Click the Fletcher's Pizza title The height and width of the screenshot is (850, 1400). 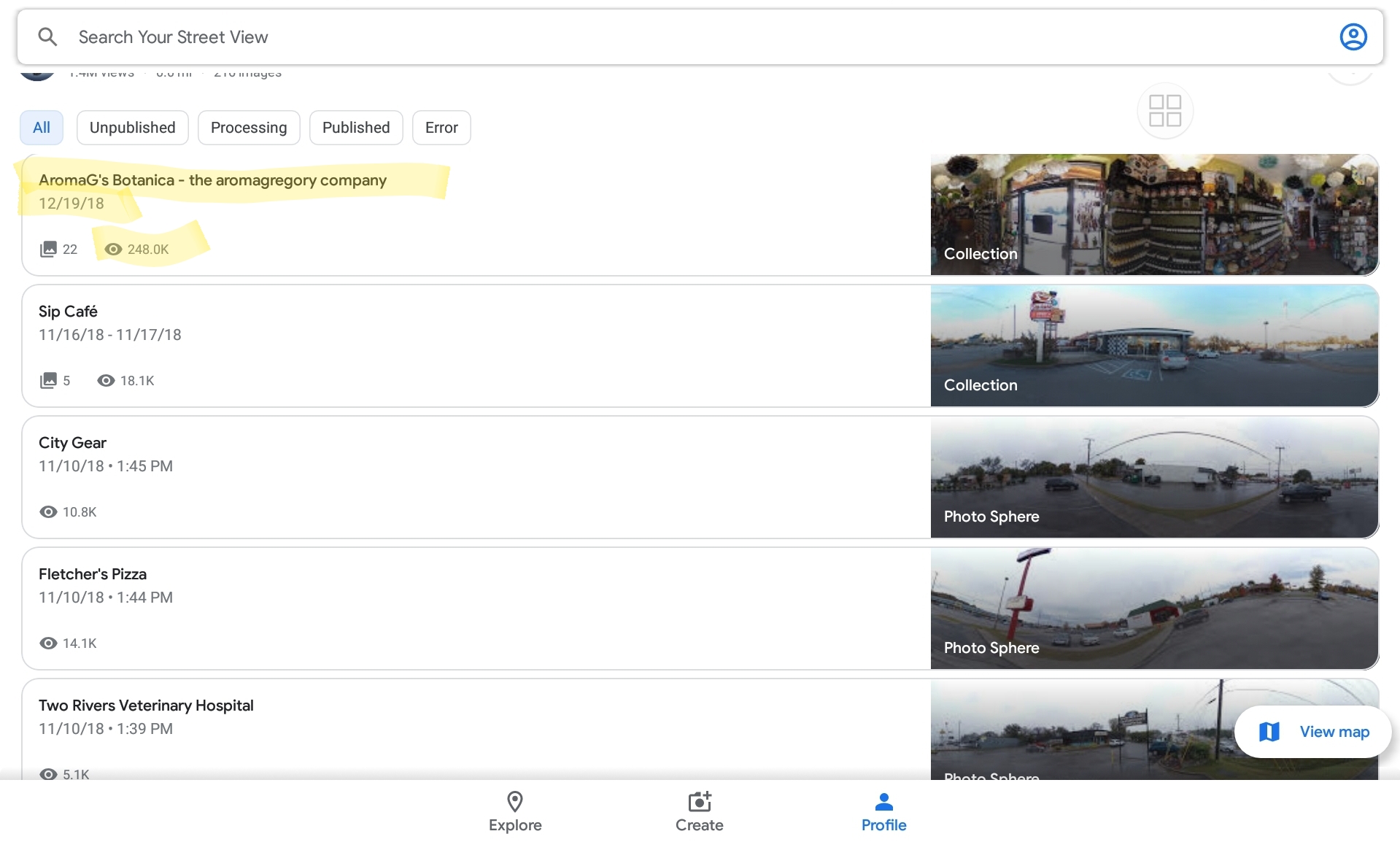click(93, 574)
